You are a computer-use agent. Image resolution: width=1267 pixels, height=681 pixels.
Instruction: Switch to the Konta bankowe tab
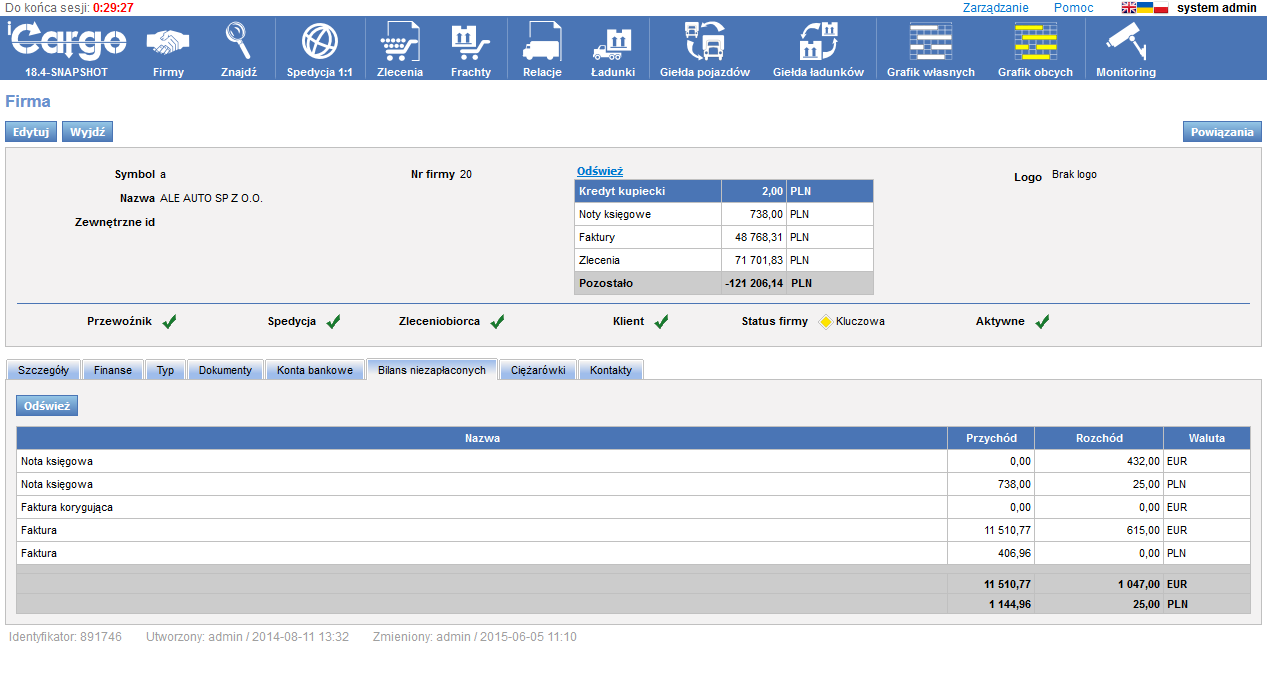pyautogui.click(x=315, y=370)
